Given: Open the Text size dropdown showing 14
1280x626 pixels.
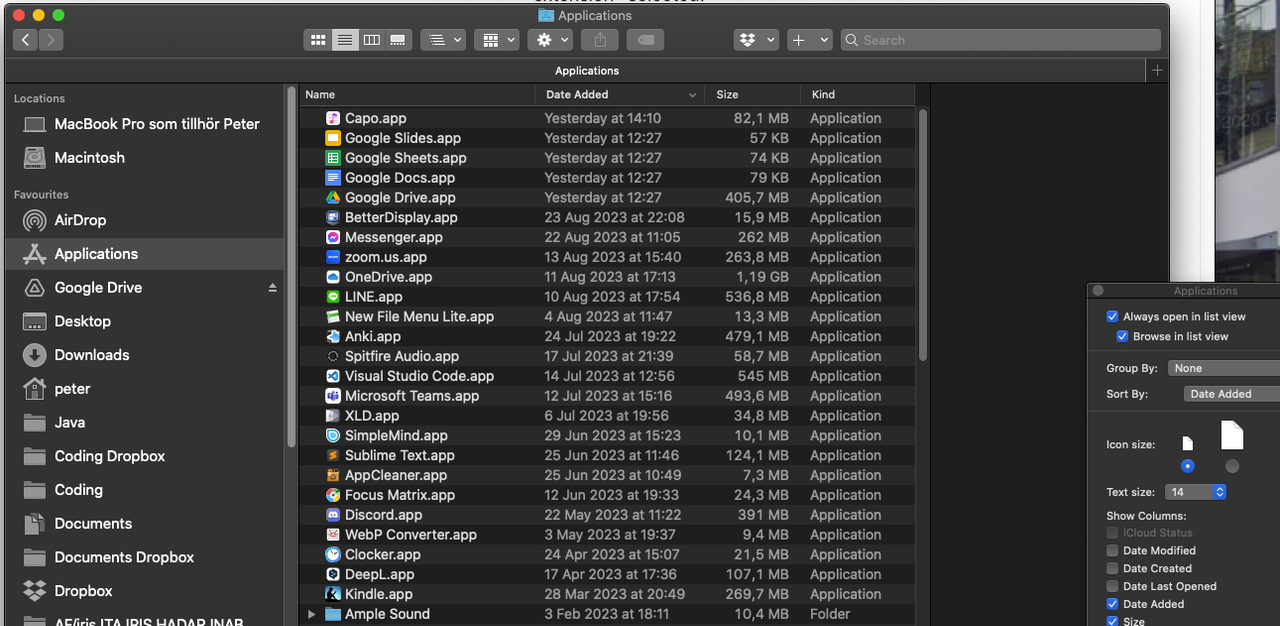Looking at the screenshot, I should (1195, 492).
